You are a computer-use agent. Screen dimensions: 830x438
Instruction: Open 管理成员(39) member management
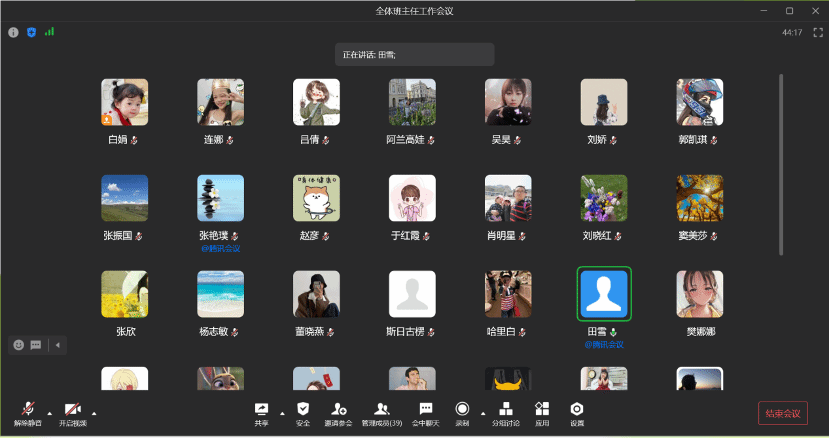point(381,411)
